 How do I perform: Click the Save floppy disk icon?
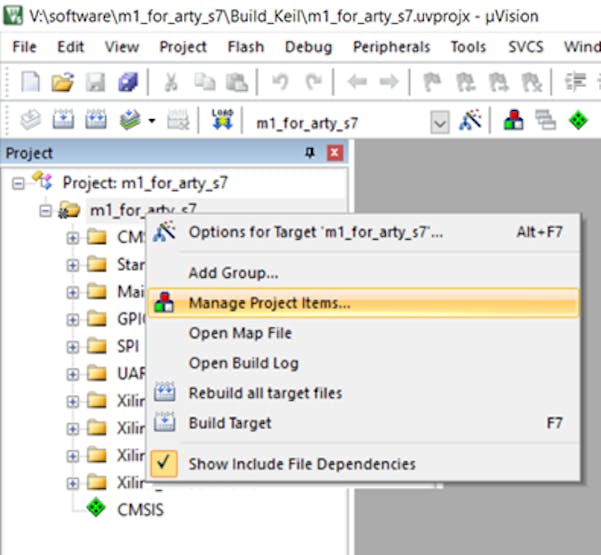point(95,82)
